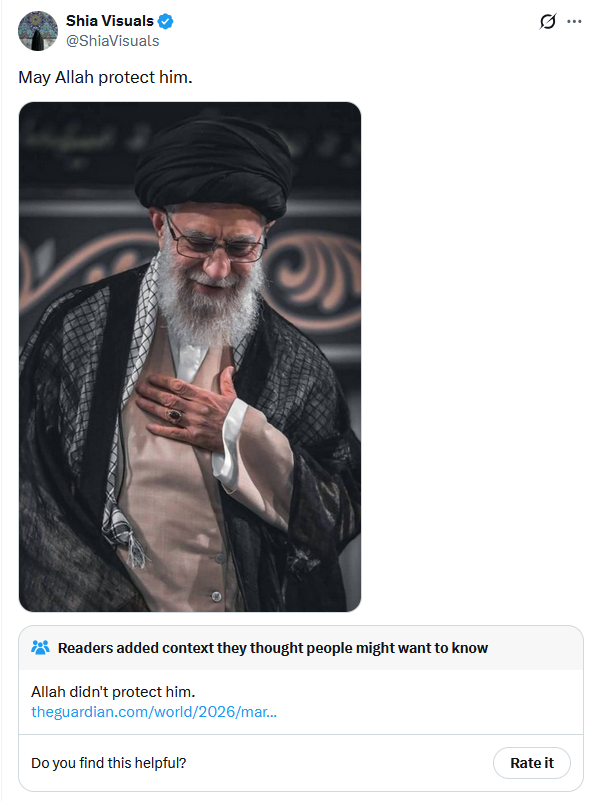Click the Community Notes people icon
597x801 pixels.
point(40,648)
